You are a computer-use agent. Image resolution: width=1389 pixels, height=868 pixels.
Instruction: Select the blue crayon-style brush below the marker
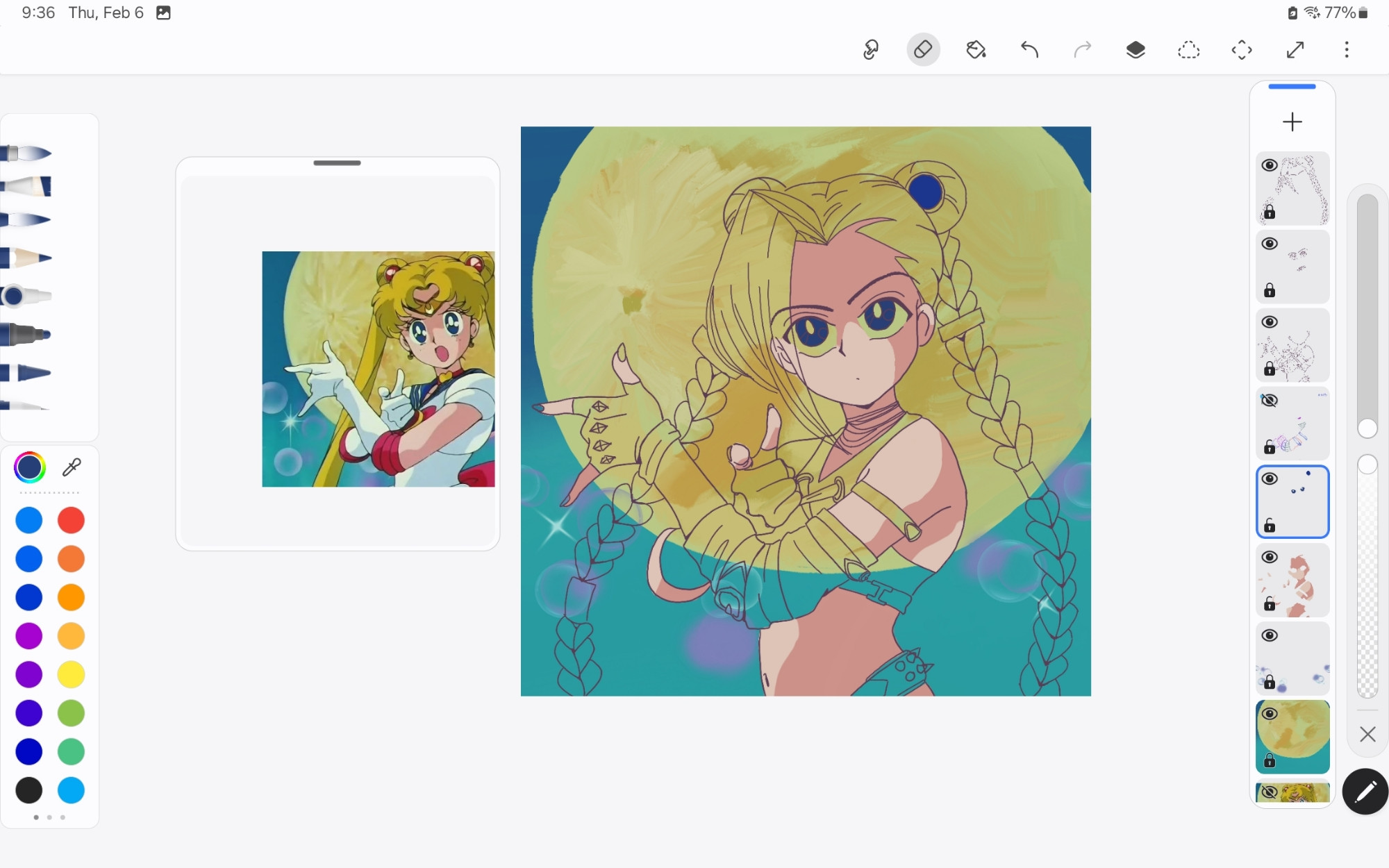tap(26, 373)
